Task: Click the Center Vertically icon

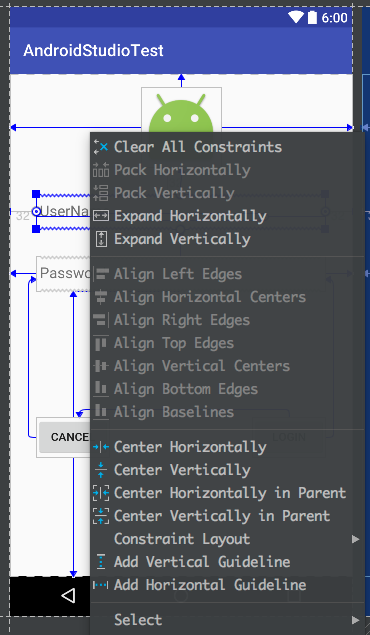Action: click(101, 470)
